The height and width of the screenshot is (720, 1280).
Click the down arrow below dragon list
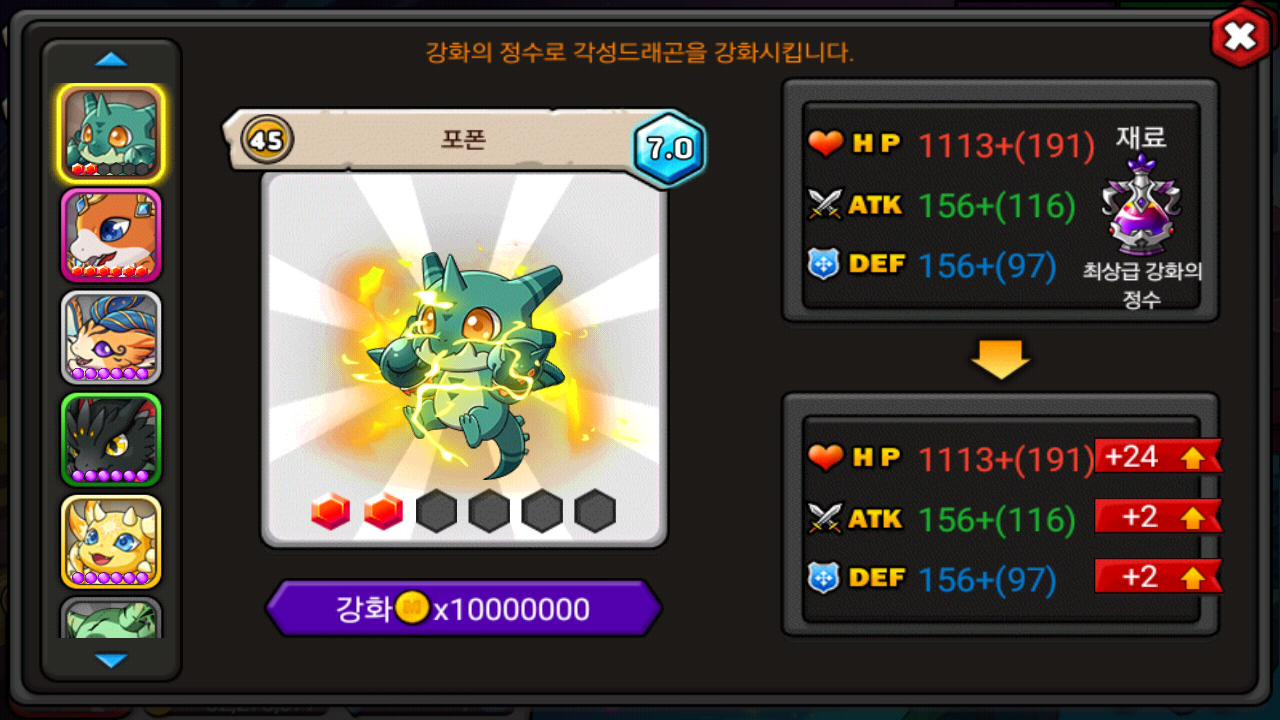(111, 660)
